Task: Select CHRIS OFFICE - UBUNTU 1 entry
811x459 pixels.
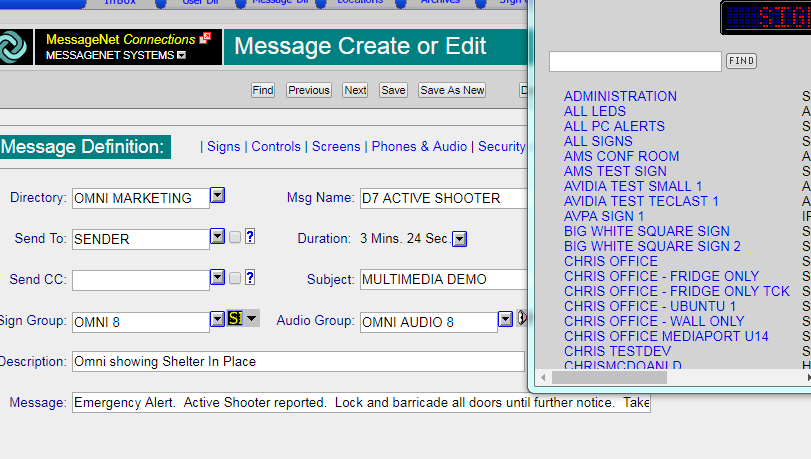Action: pos(650,306)
